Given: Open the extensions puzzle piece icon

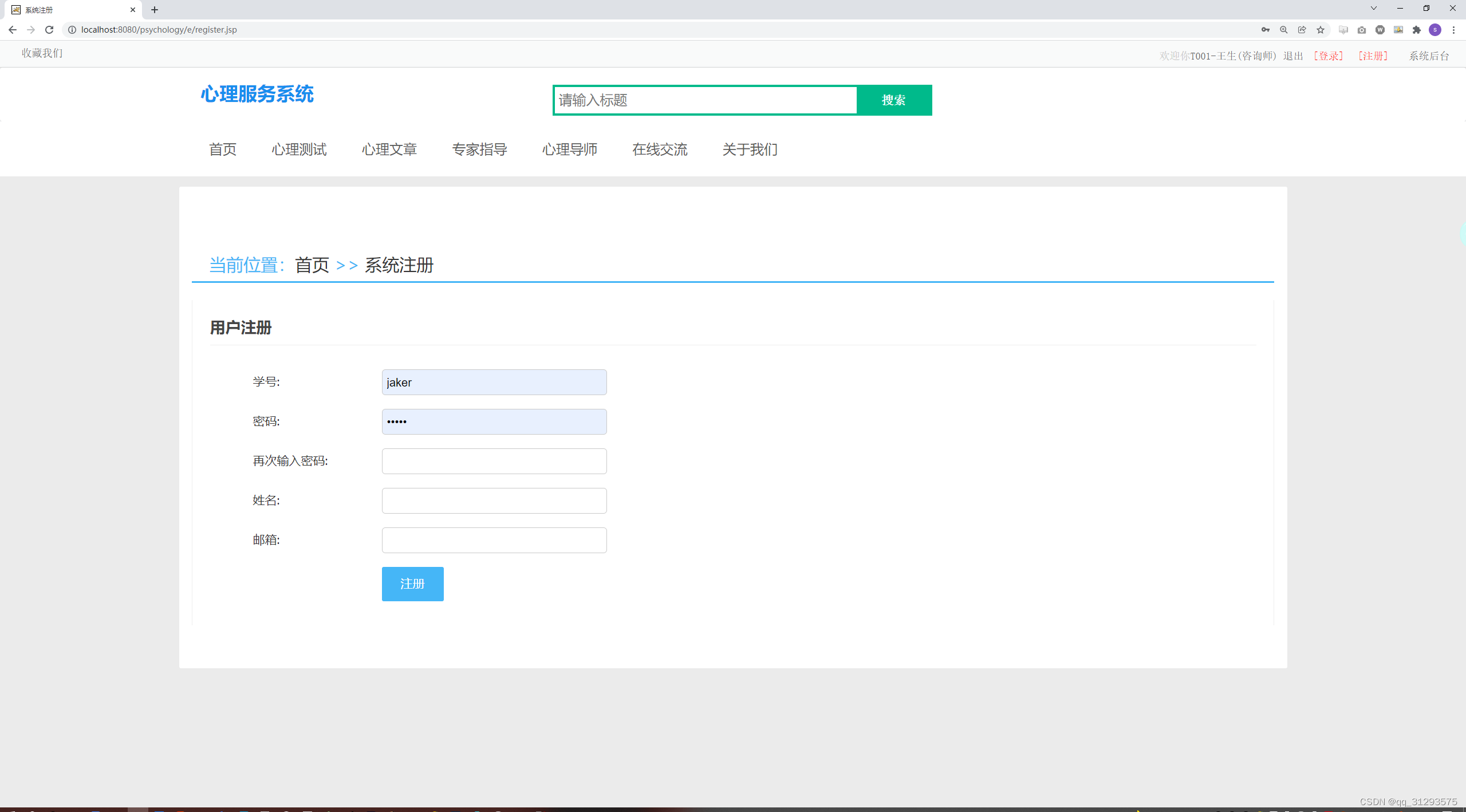Looking at the screenshot, I should click(1417, 29).
